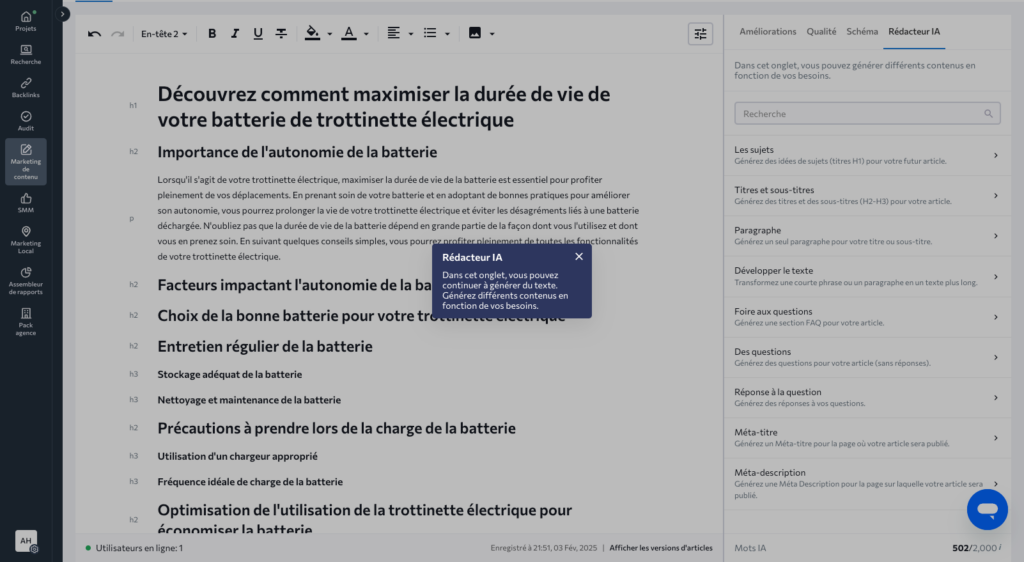Click the text alignment icon
The image size is (1024, 562).
[393, 33]
